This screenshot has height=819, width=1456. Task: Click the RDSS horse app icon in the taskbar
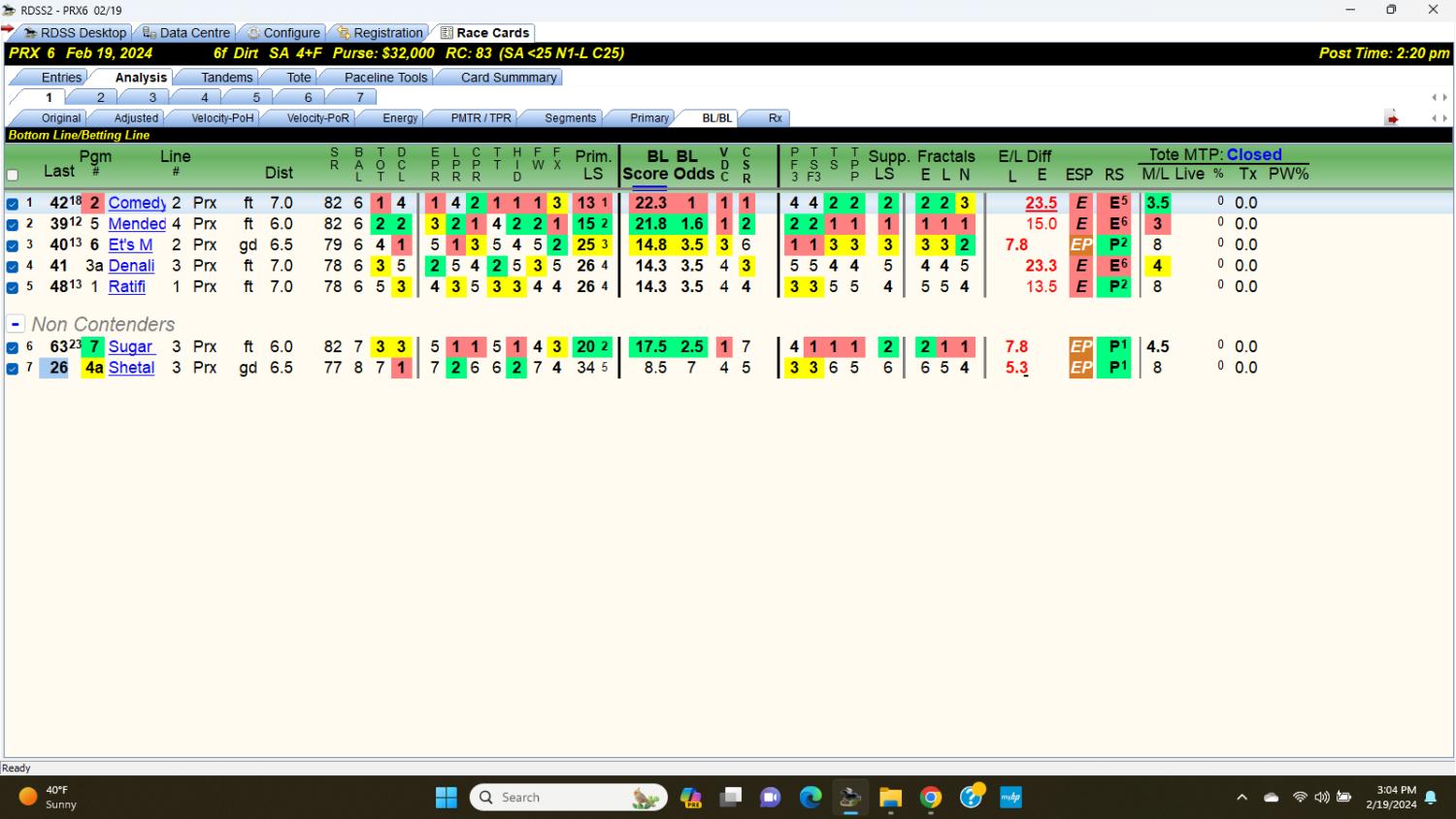coord(850,798)
